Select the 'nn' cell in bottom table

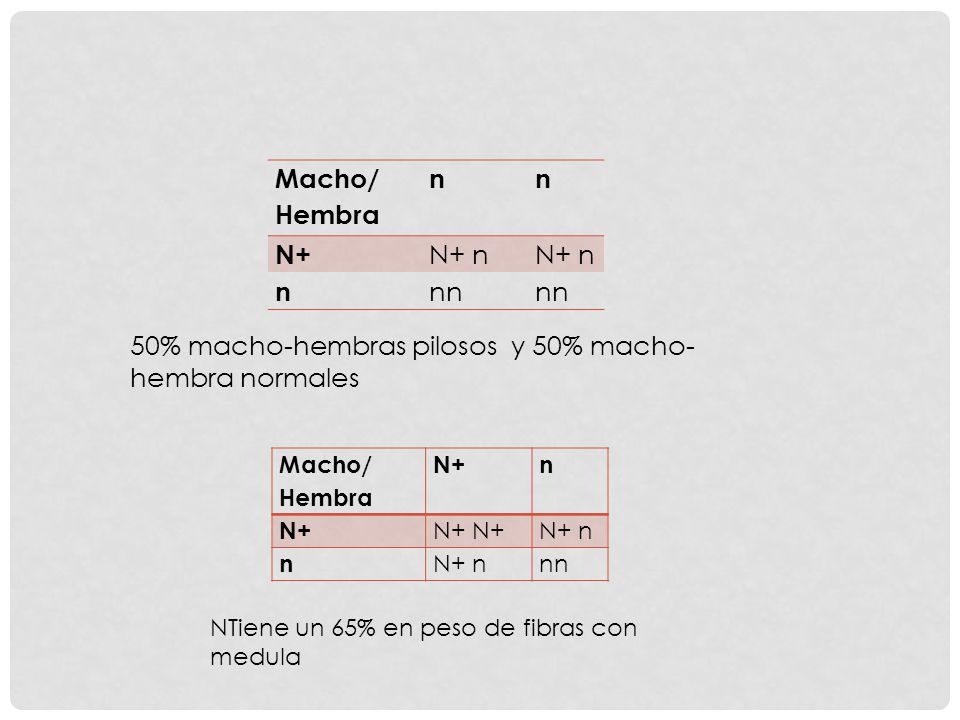[570, 564]
